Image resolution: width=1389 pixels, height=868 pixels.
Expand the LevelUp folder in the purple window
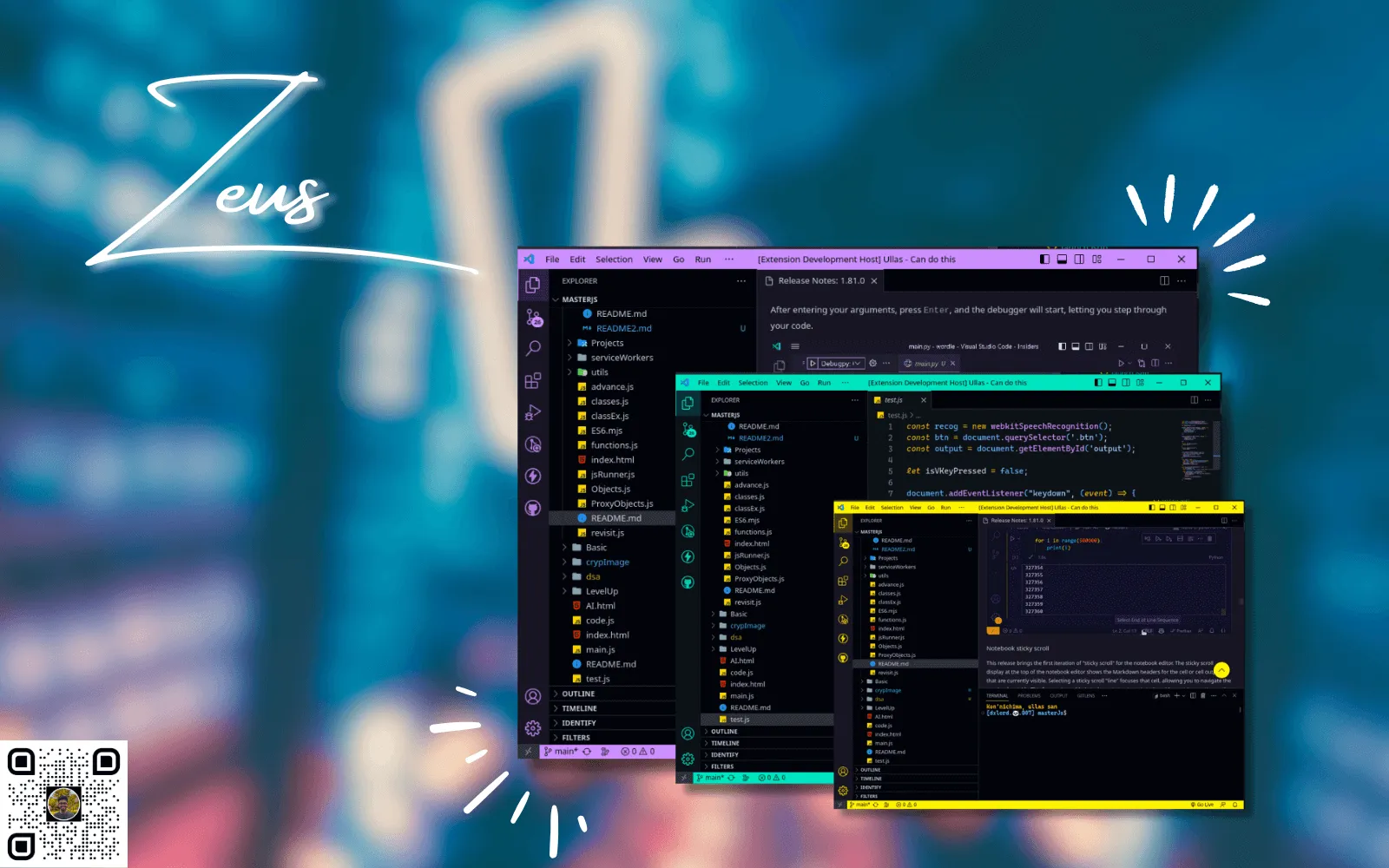point(602,591)
